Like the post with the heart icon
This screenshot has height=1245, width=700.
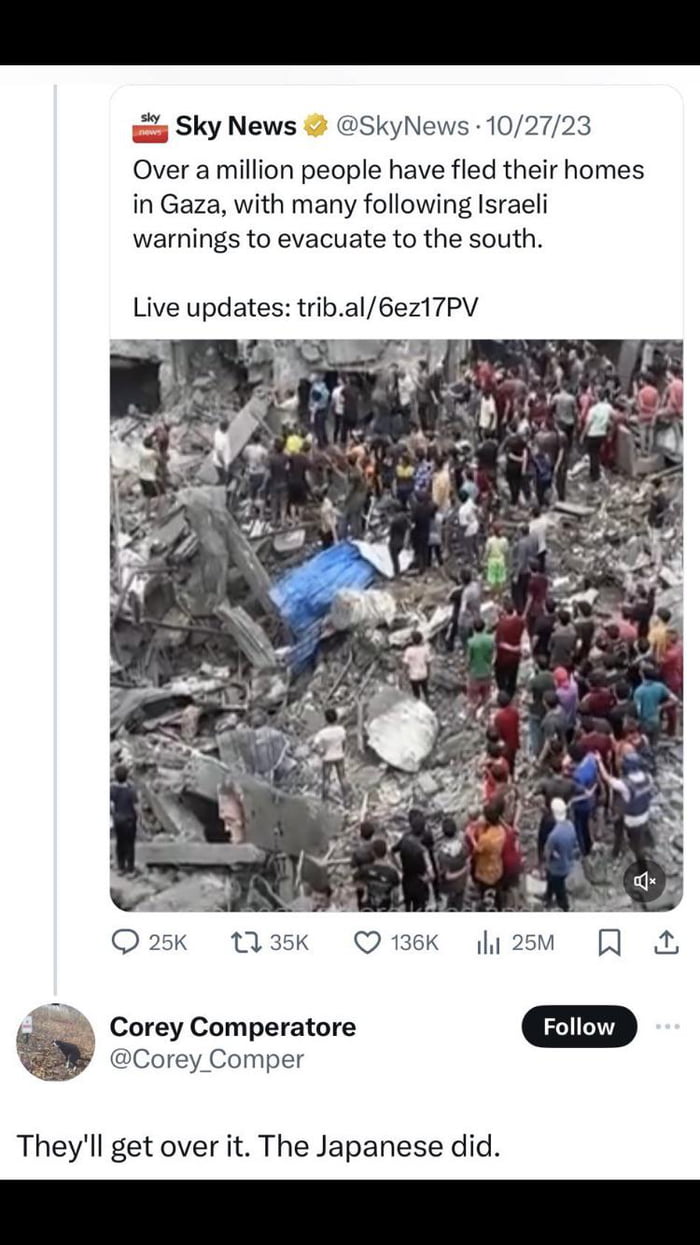[369, 941]
